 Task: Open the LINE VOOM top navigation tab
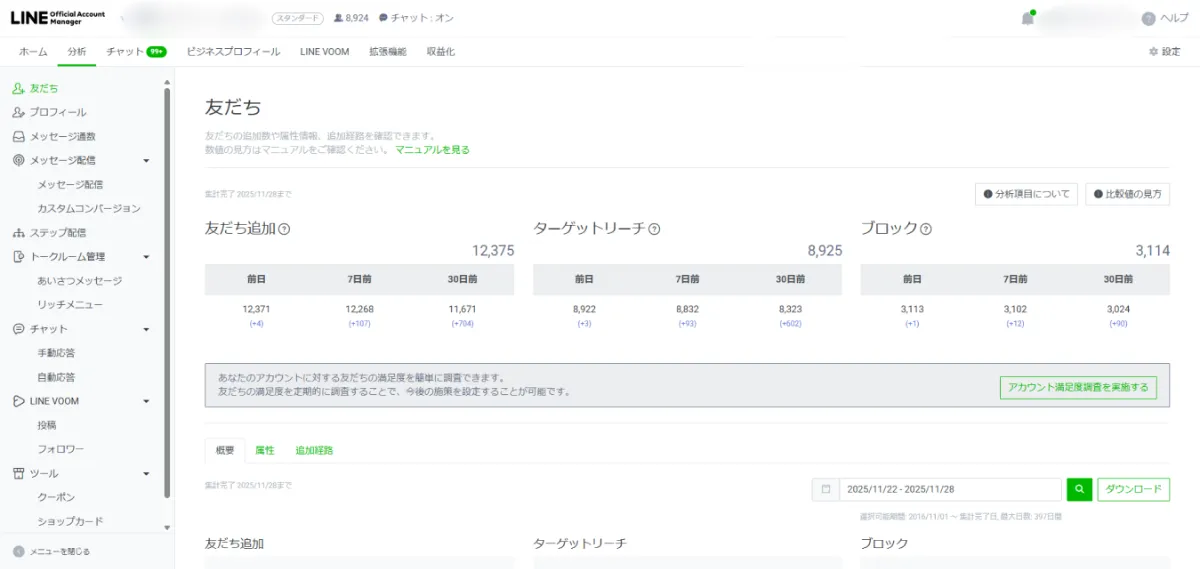click(x=325, y=51)
